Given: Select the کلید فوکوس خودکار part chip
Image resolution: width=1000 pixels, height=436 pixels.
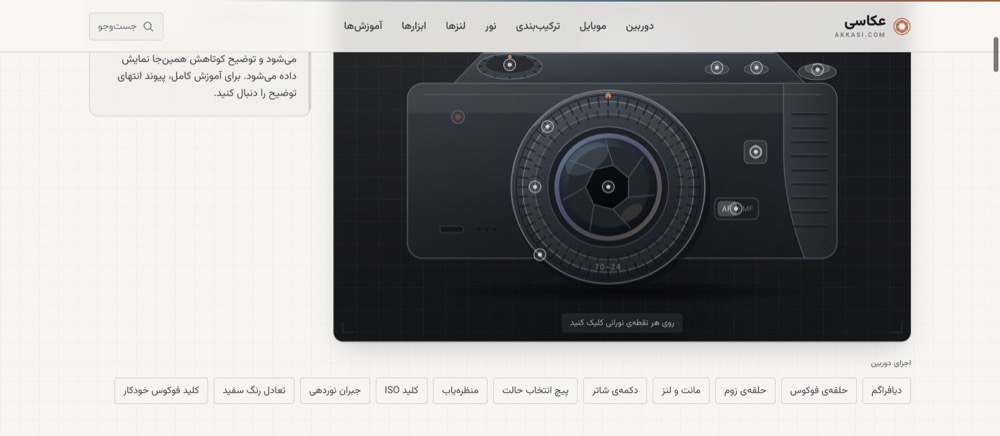Looking at the screenshot, I should click(x=161, y=391).
